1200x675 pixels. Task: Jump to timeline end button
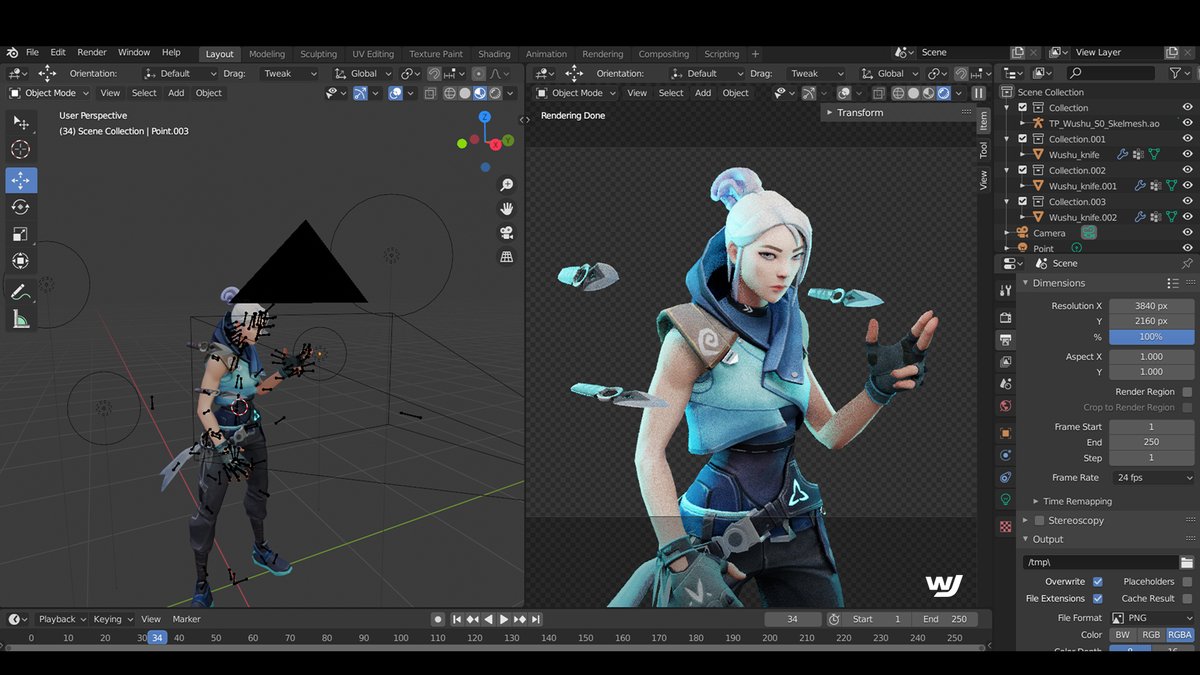click(536, 620)
